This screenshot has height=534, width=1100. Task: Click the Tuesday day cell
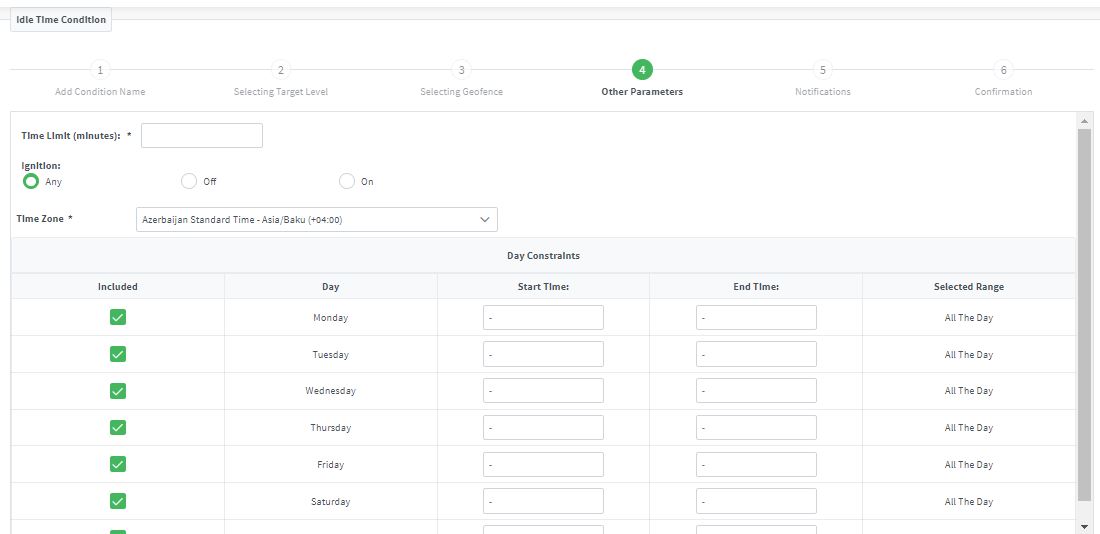pyautogui.click(x=330, y=354)
